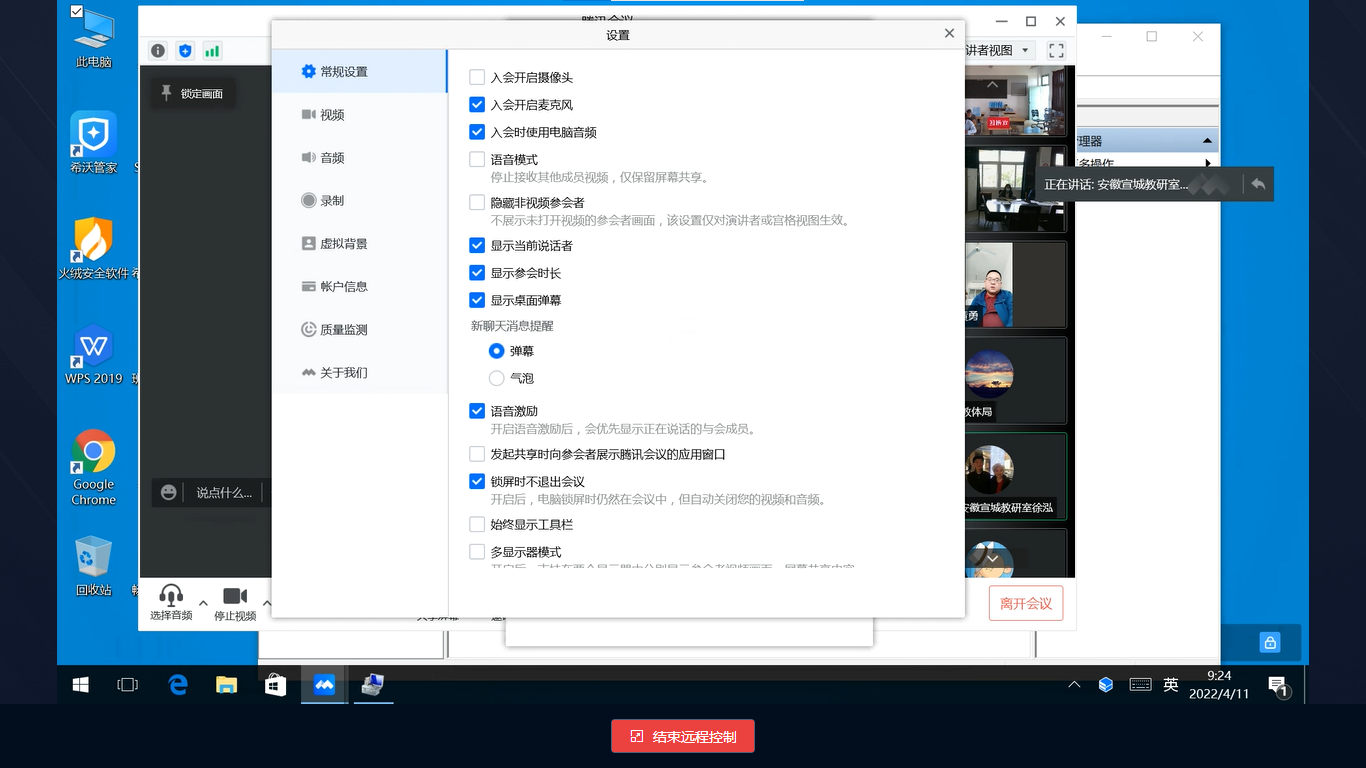The height and width of the screenshot is (768, 1366).
Task: Click 停止视频 camera icon
Action: [x=235, y=603]
